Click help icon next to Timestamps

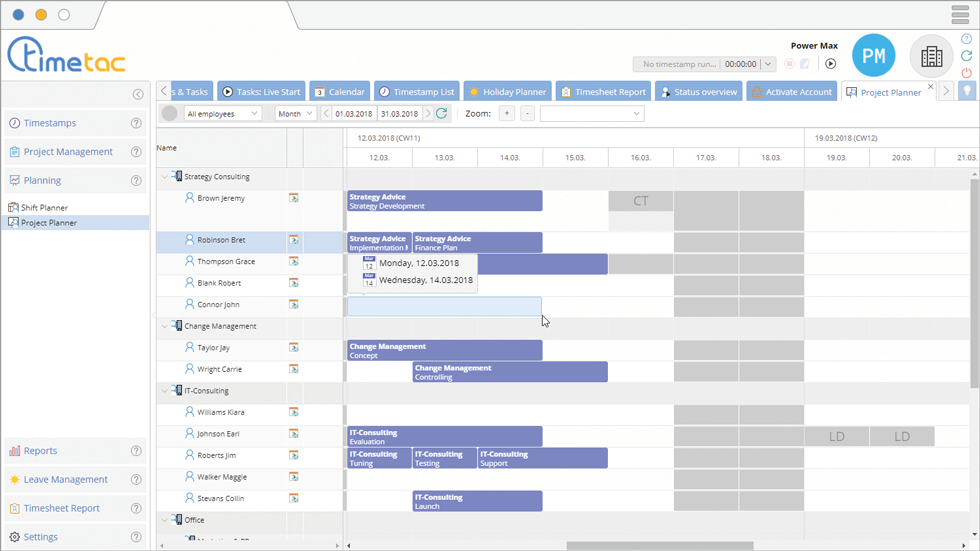[136, 124]
